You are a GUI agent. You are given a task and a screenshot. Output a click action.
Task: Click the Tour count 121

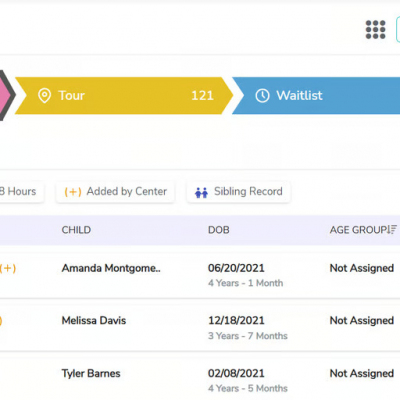click(x=202, y=96)
